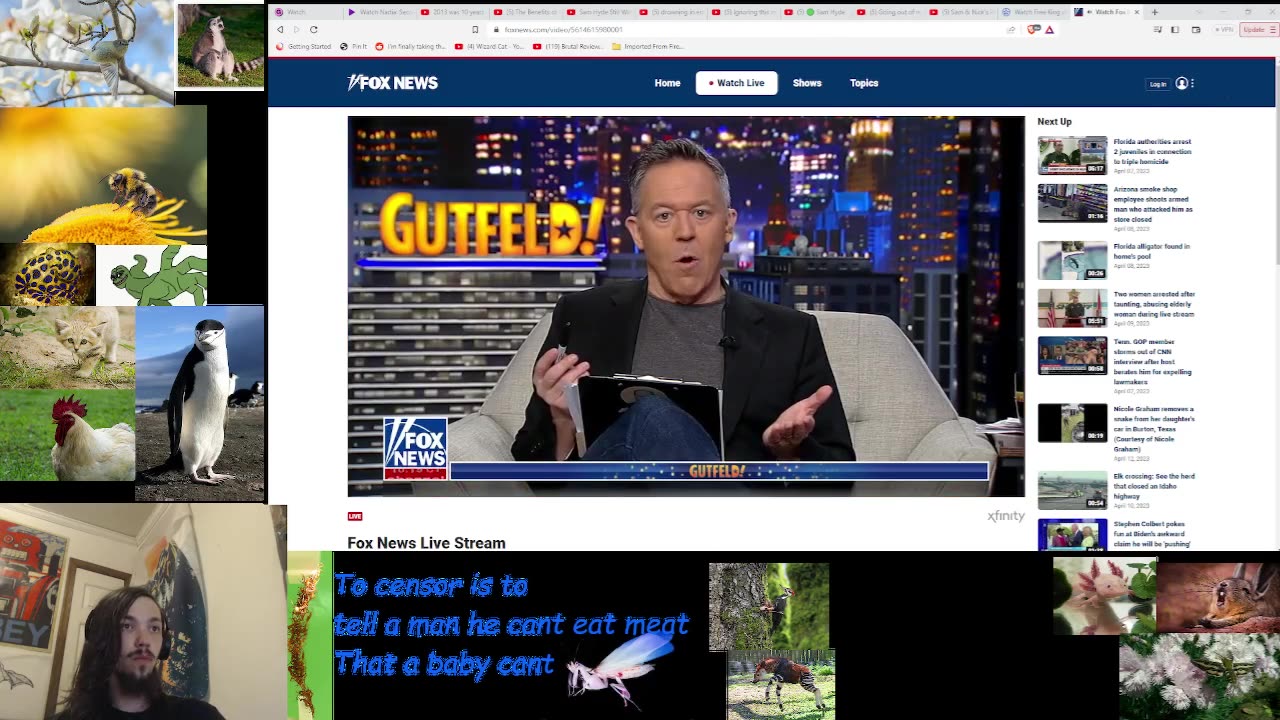Screen dimensions: 1280x720
Task: Open the Brave shields lion icon
Action: pyautogui.click(x=1035, y=30)
